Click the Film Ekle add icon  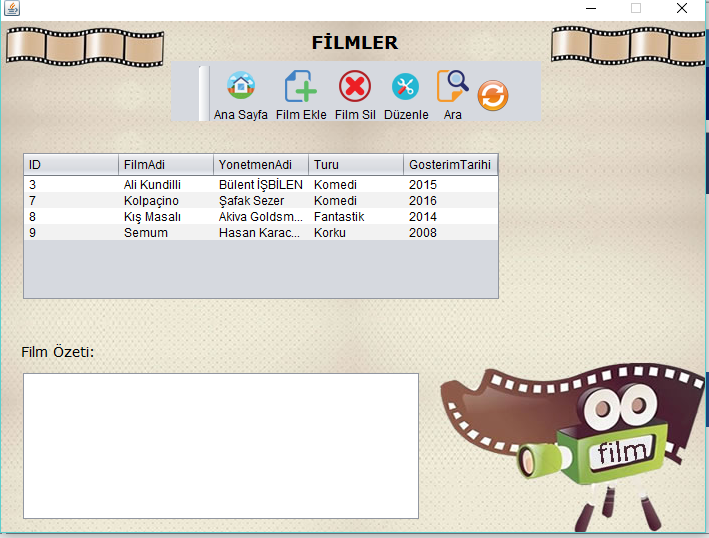point(300,87)
